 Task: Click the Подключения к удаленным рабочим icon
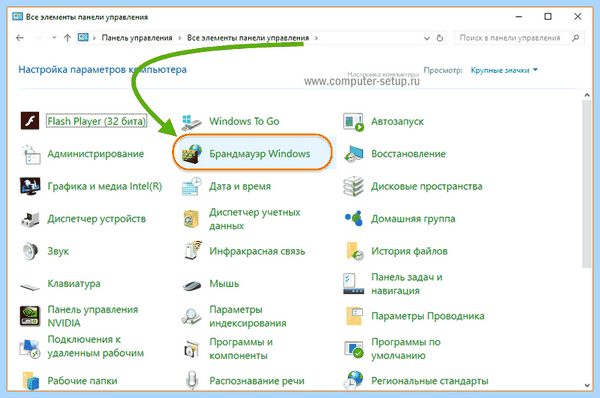tap(30, 349)
